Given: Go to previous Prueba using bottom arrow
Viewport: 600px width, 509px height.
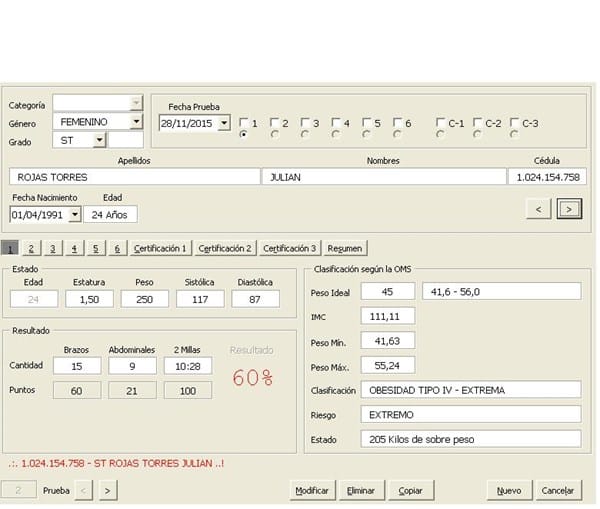Looking at the screenshot, I should coord(84,490).
